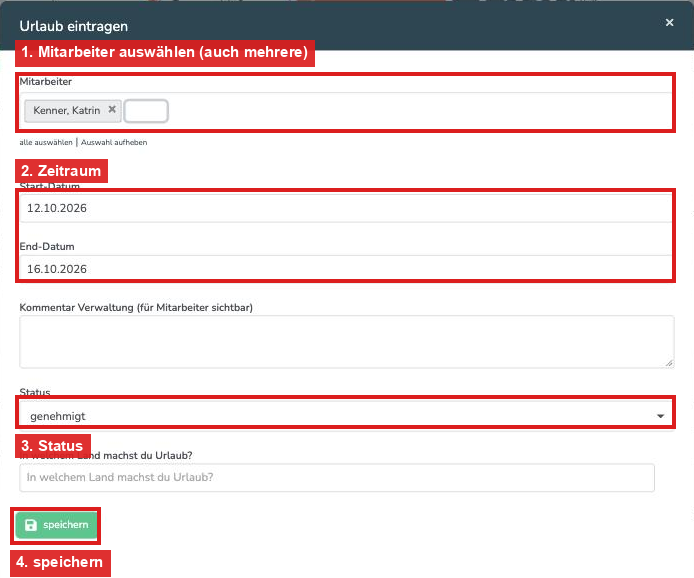Click the Start-Datum field showing 12.10.2026
This screenshot has width=694, height=578.
click(346, 208)
